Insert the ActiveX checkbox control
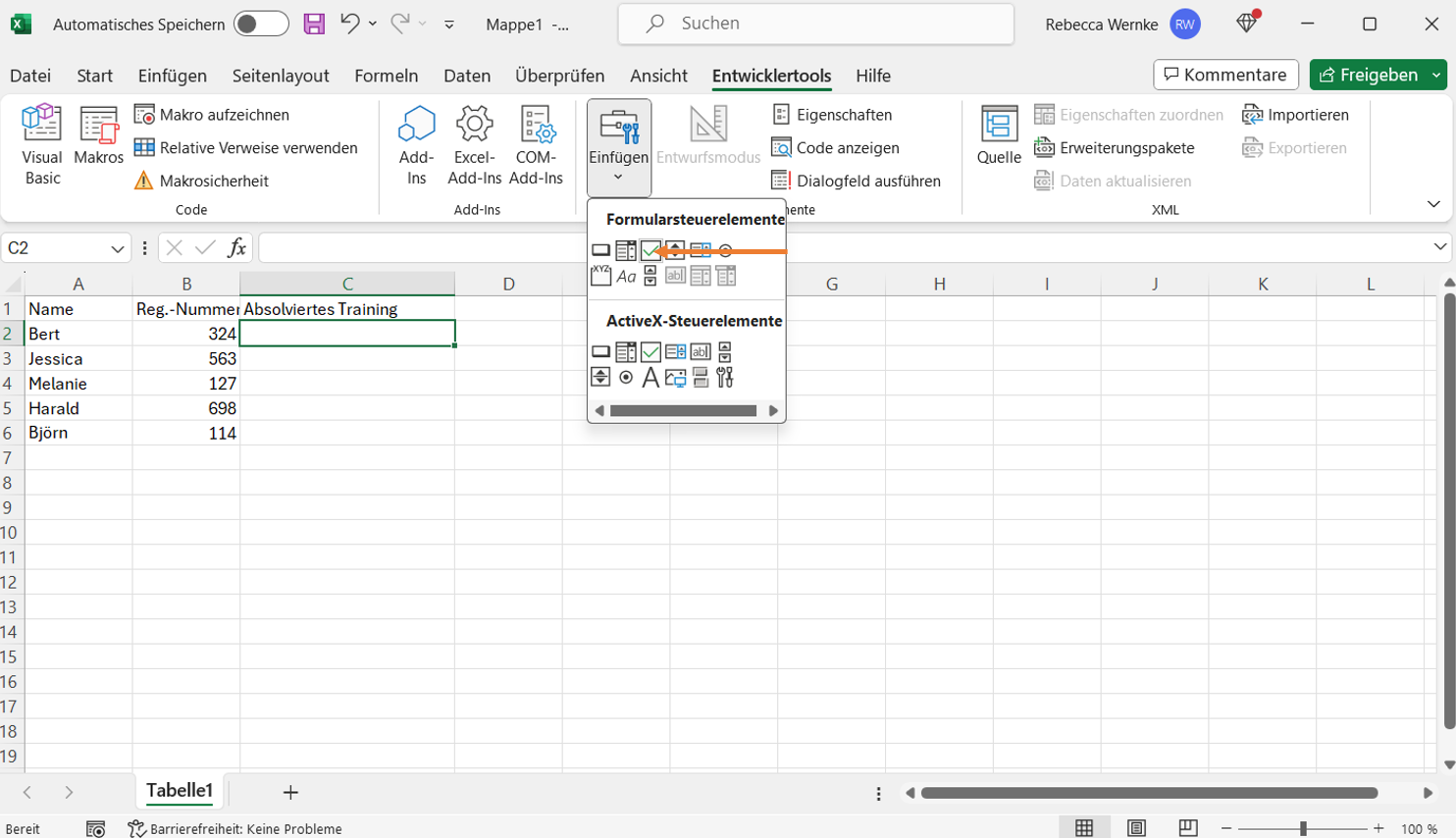The height and width of the screenshot is (838, 1456). click(x=650, y=351)
